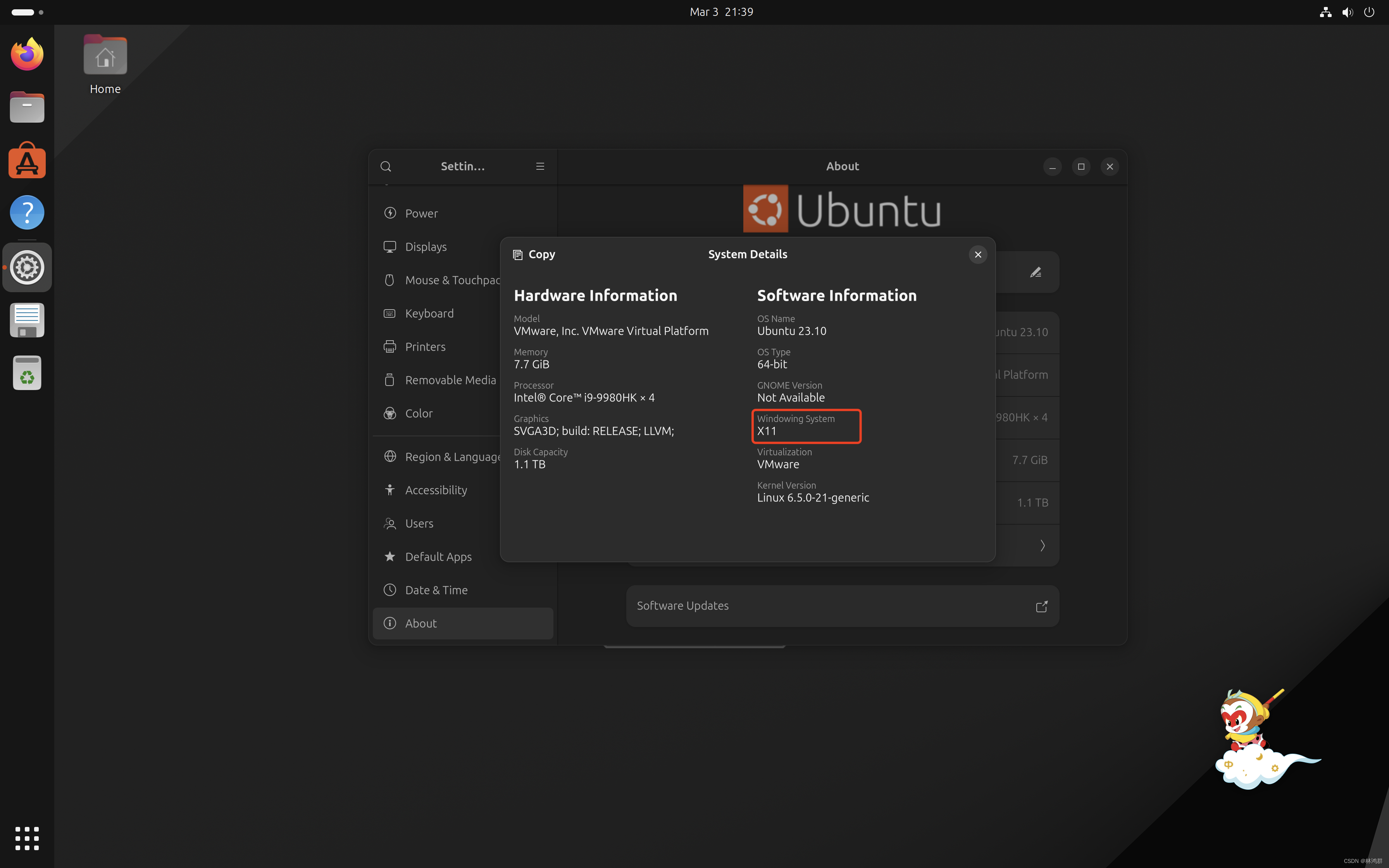Select Default Apps in sidebar
Viewport: 1389px width, 868px height.
[463, 557]
